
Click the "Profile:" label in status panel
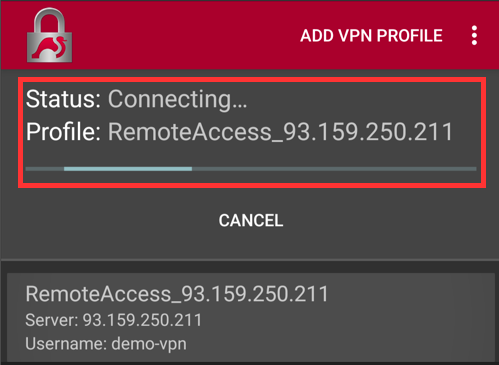[63, 132]
